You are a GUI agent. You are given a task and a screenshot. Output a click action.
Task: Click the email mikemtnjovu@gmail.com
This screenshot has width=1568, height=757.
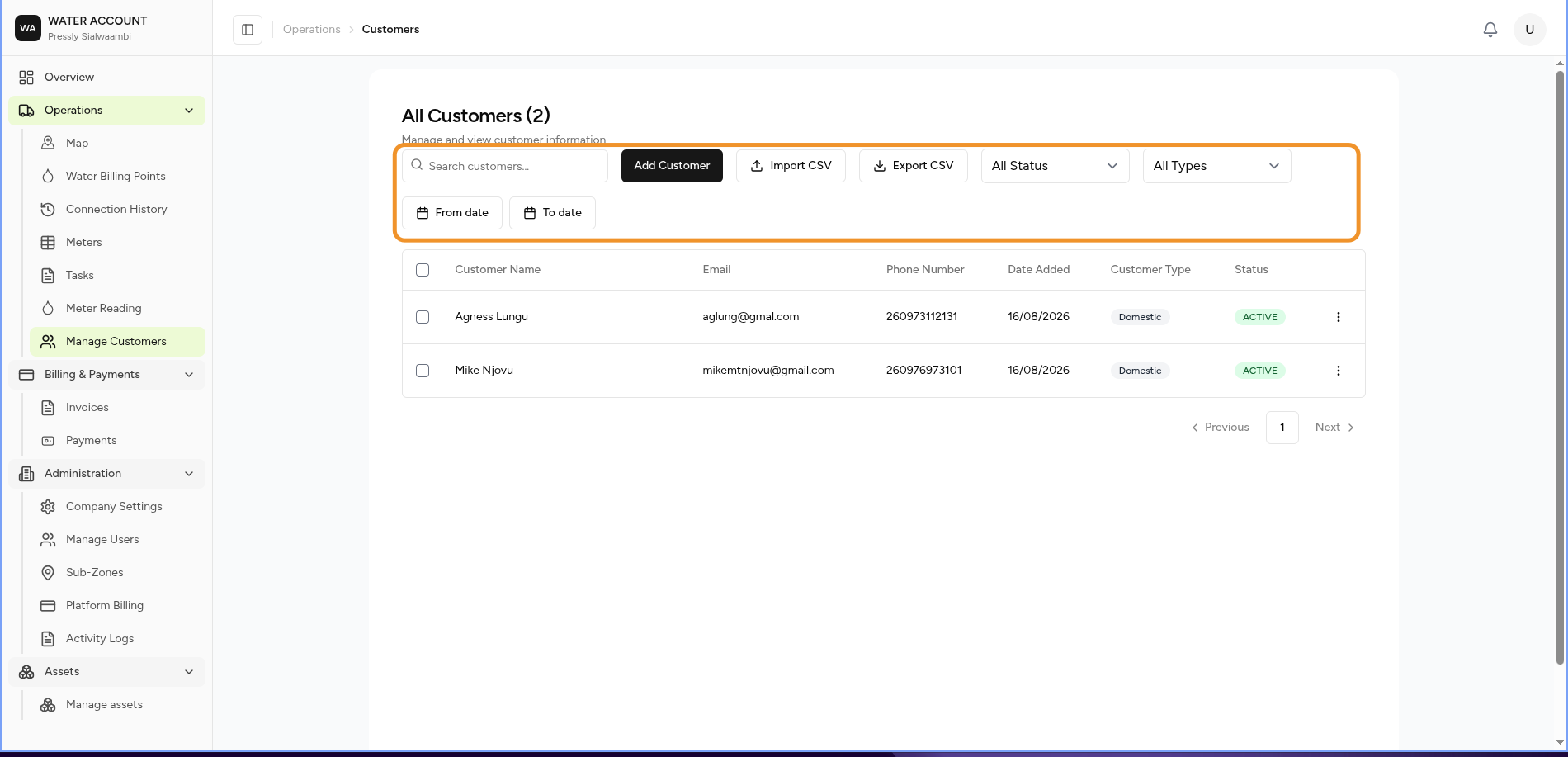click(x=767, y=371)
